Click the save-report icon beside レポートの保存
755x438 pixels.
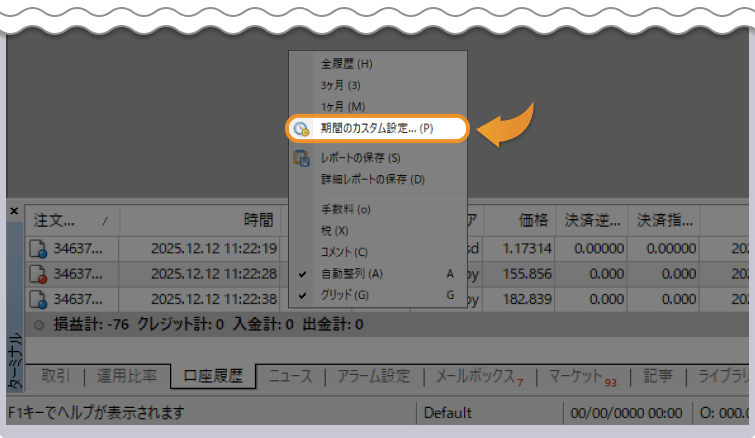pos(301,158)
